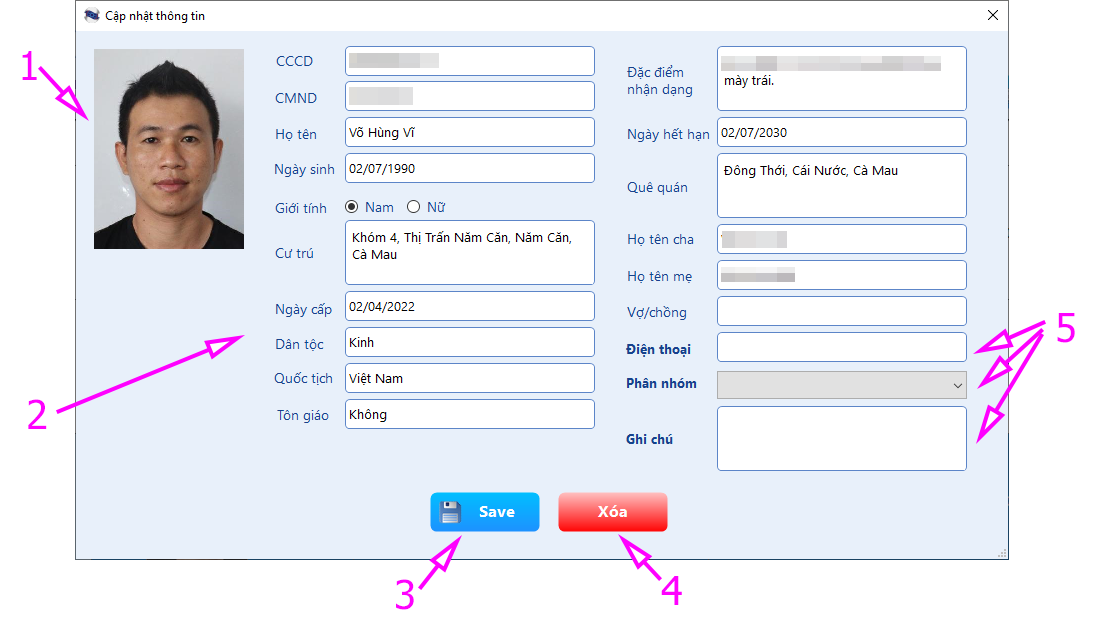Viewport: 1095px width, 631px height.
Task: Open the Phân nhóm dropdown
Action: [x=841, y=384]
